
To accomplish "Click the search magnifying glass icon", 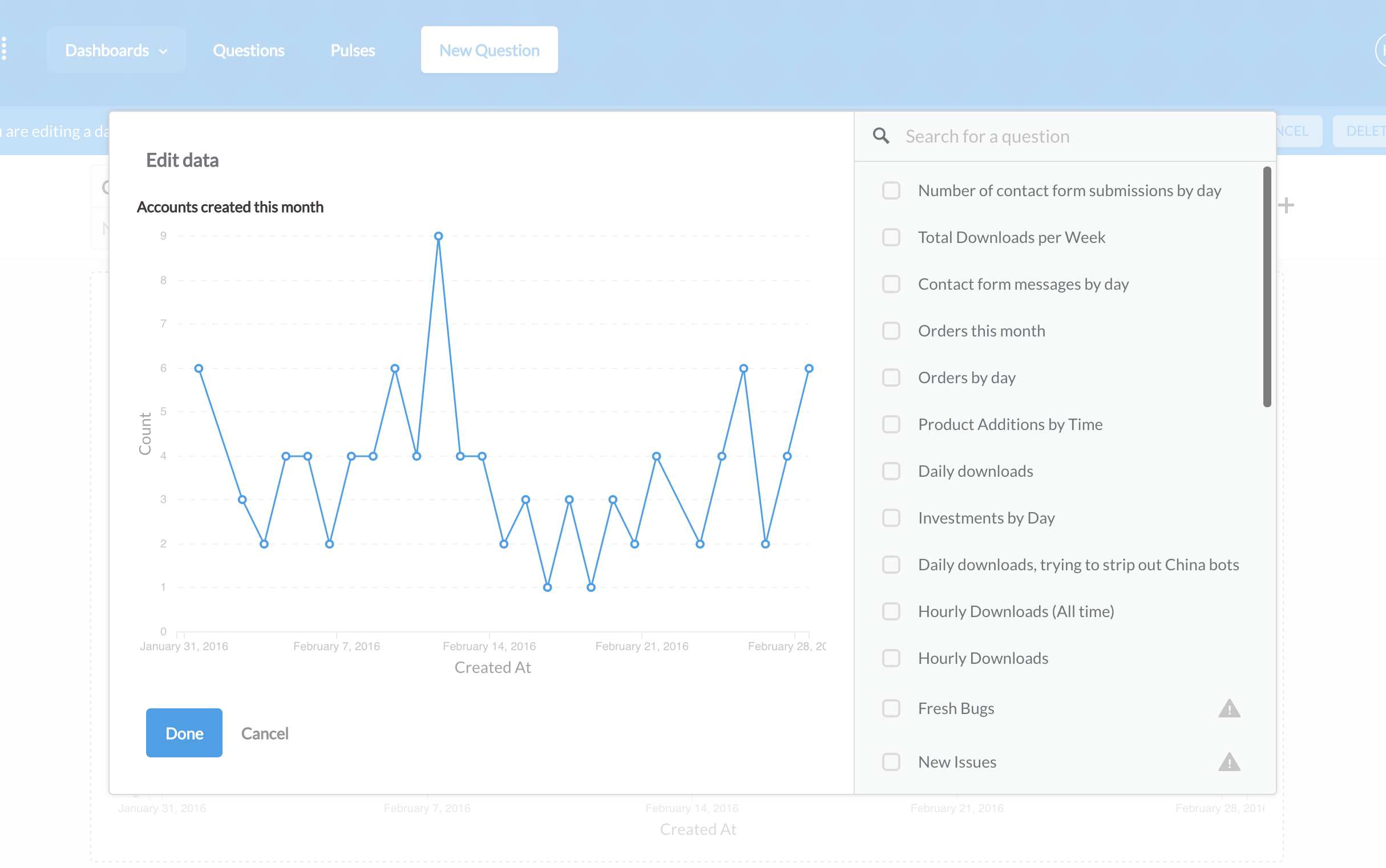I will [881, 136].
